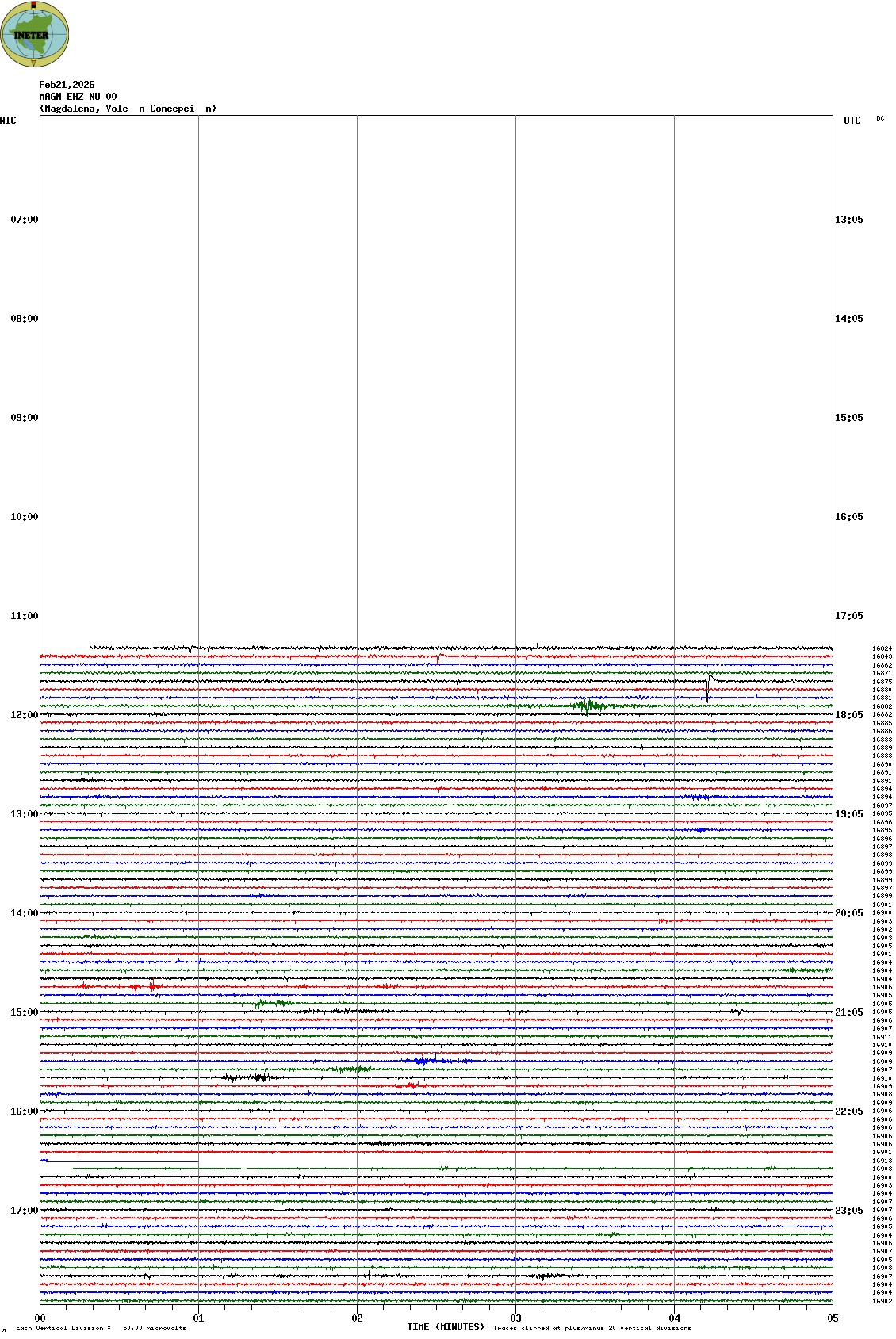Select the 12:00 local time label

[24, 715]
